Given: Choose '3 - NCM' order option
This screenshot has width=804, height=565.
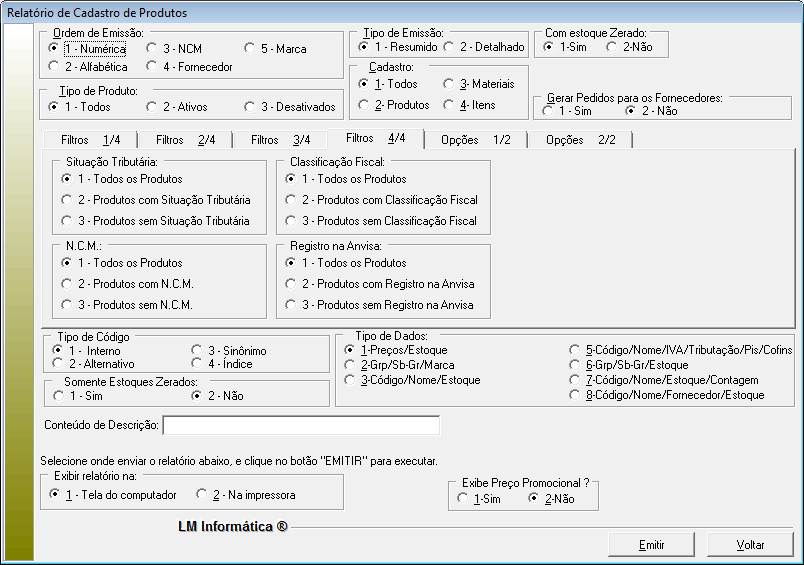Looking at the screenshot, I should [152, 48].
